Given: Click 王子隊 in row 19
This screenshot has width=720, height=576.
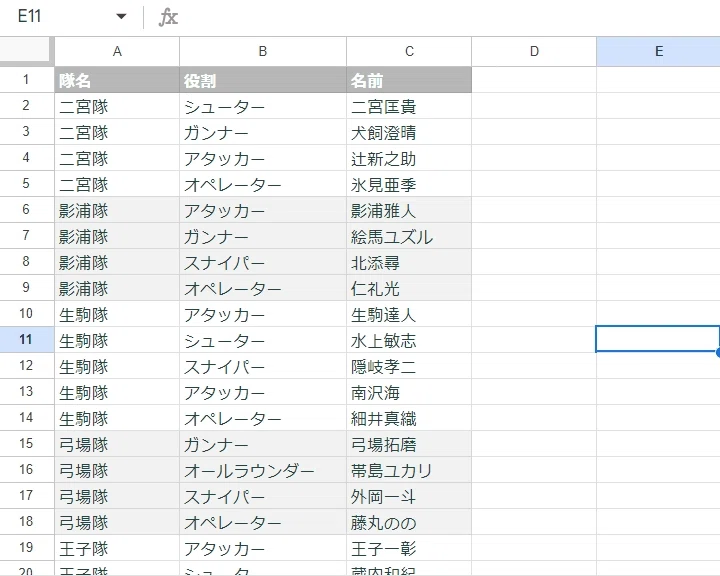Looking at the screenshot, I should click(117, 548).
